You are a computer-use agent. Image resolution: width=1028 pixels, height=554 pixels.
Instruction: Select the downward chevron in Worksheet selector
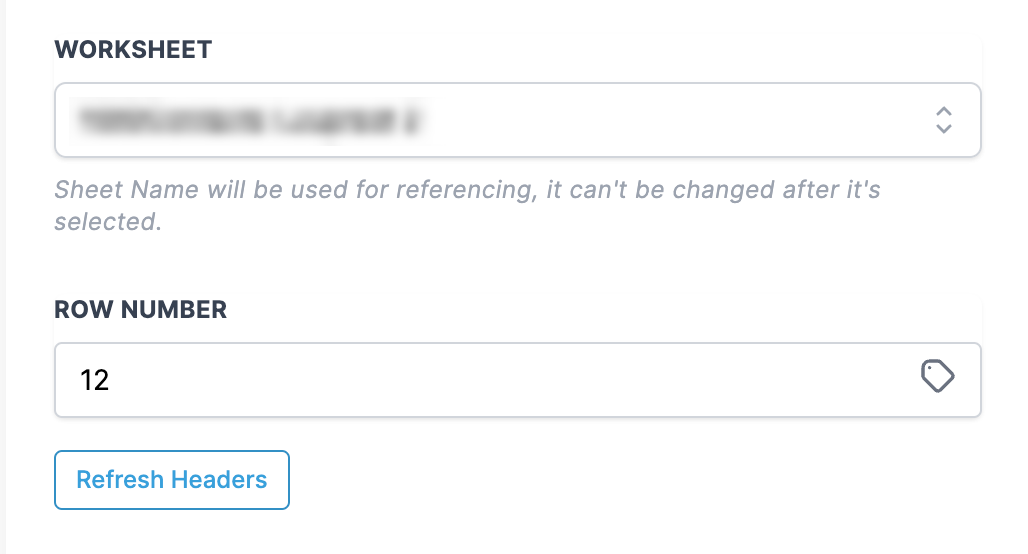pos(943,129)
